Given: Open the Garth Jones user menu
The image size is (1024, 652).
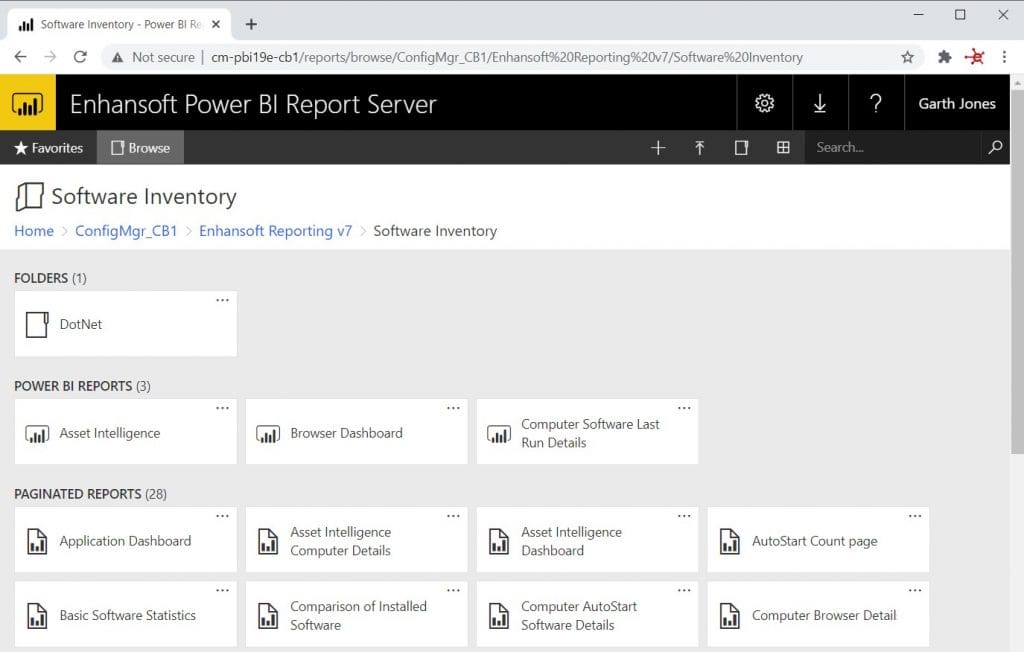Looking at the screenshot, I should pos(957,103).
